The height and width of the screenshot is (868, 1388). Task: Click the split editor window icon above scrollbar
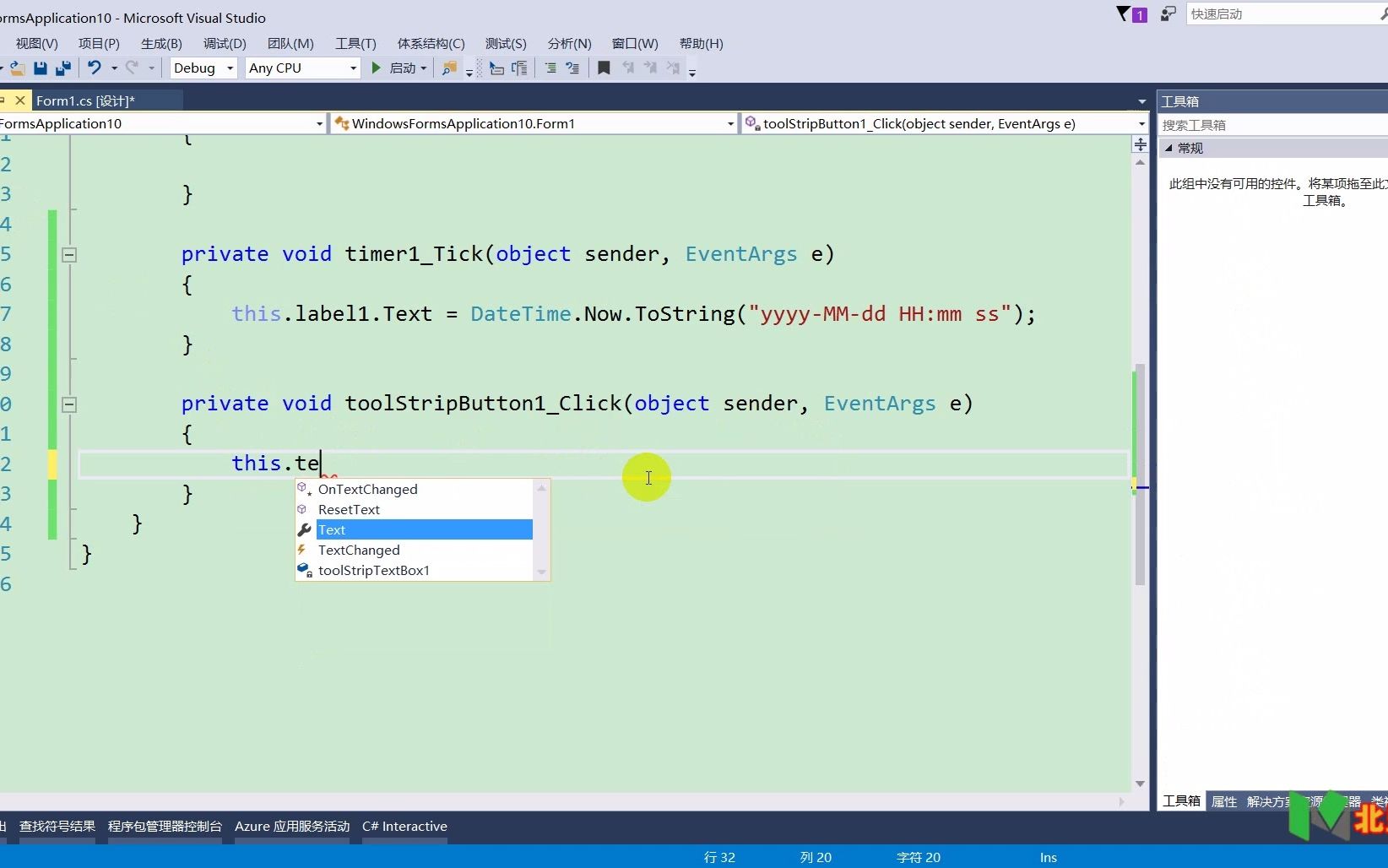[1140, 144]
